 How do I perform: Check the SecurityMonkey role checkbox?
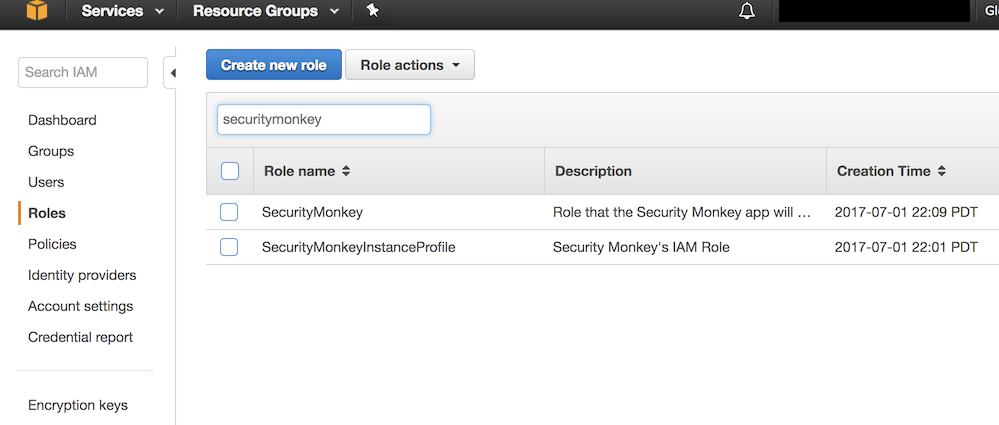(229, 212)
